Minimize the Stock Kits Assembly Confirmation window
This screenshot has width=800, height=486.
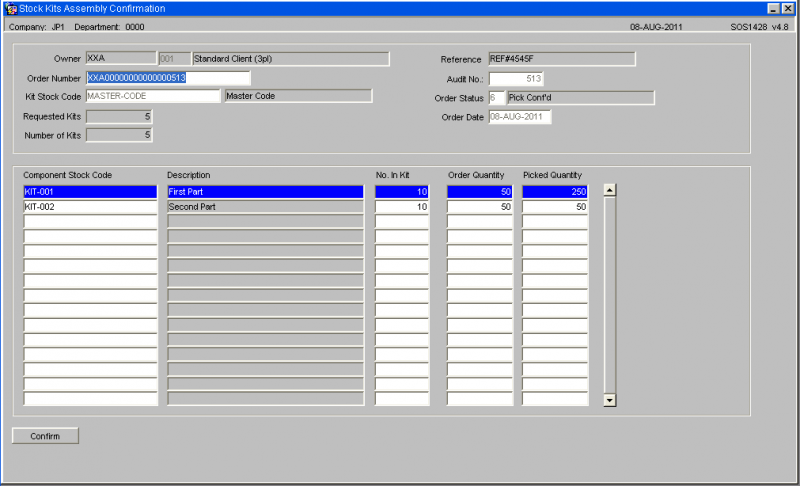(x=773, y=9)
